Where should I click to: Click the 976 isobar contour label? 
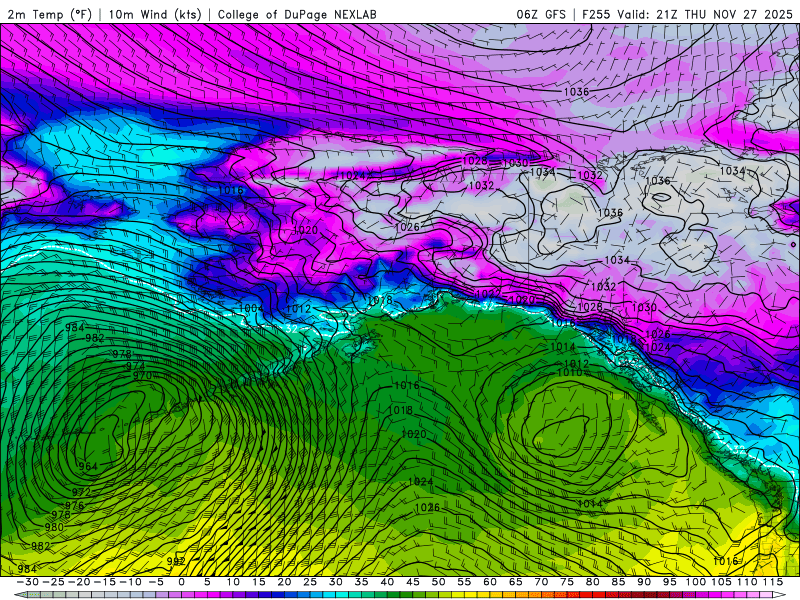coord(74,506)
